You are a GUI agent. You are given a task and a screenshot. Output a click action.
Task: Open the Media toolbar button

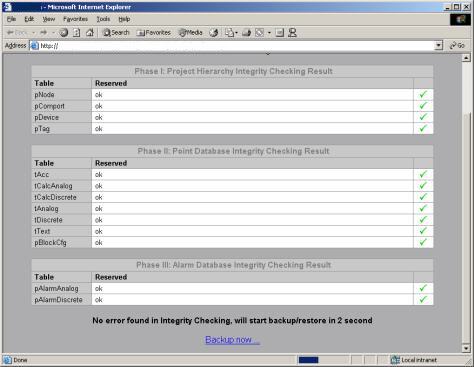point(191,33)
